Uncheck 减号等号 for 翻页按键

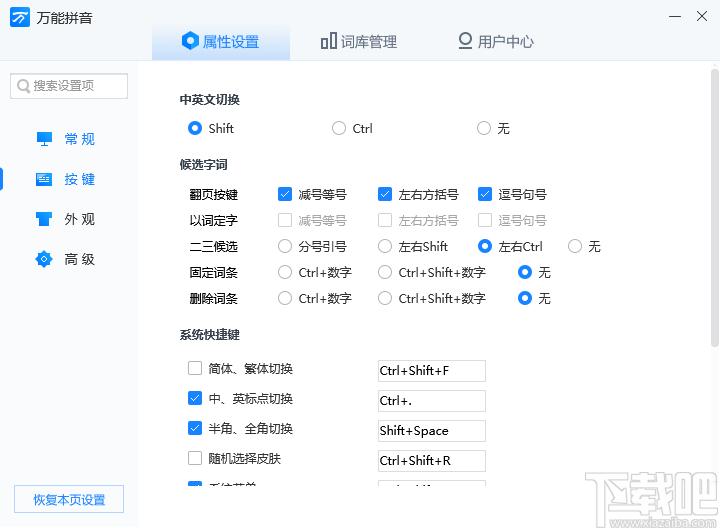coord(285,194)
